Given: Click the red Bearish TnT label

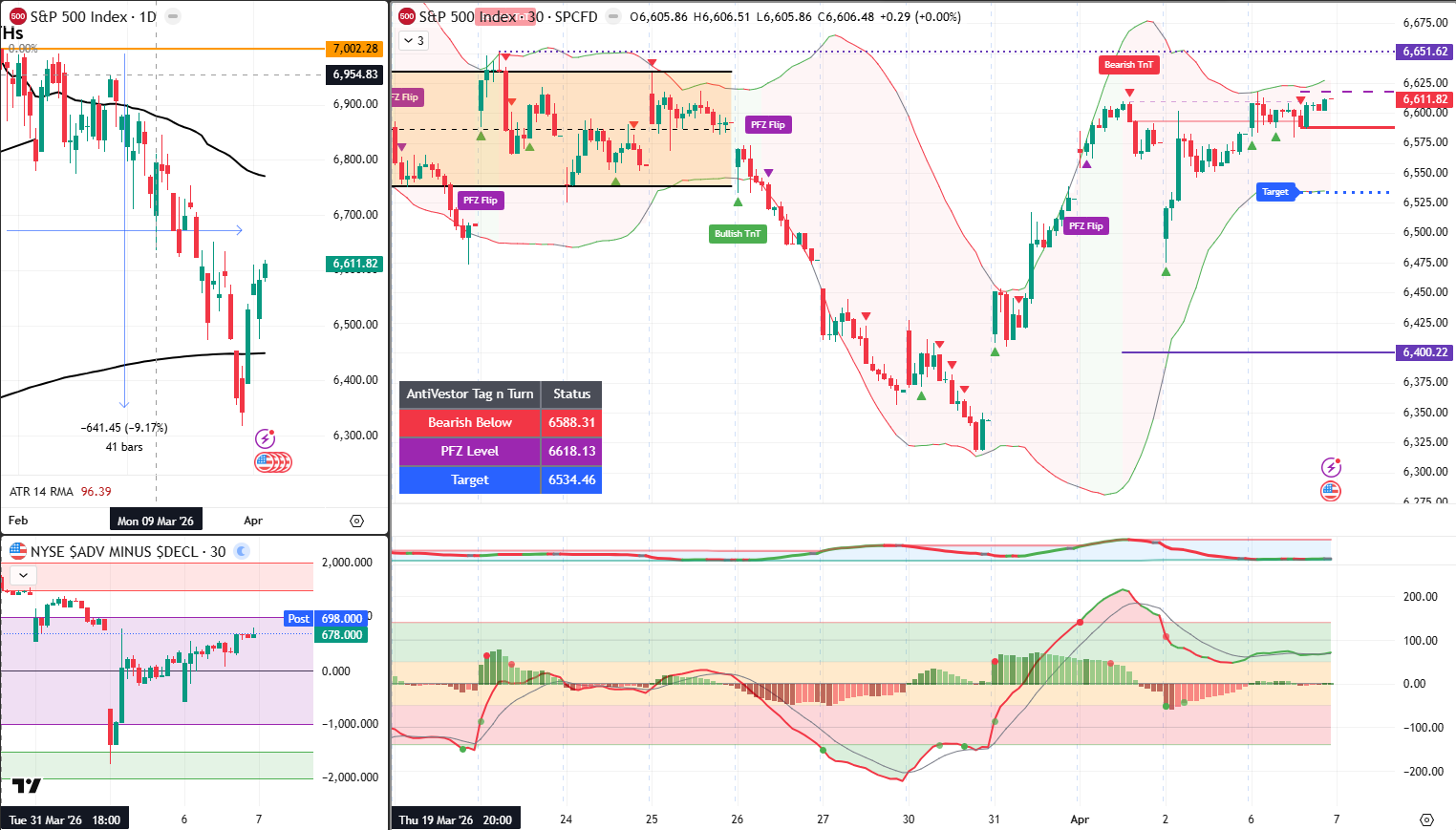Looking at the screenshot, I should pyautogui.click(x=1128, y=65).
